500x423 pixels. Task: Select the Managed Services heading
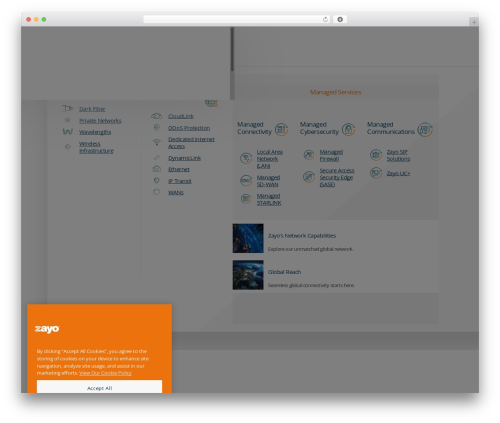pyautogui.click(x=335, y=92)
